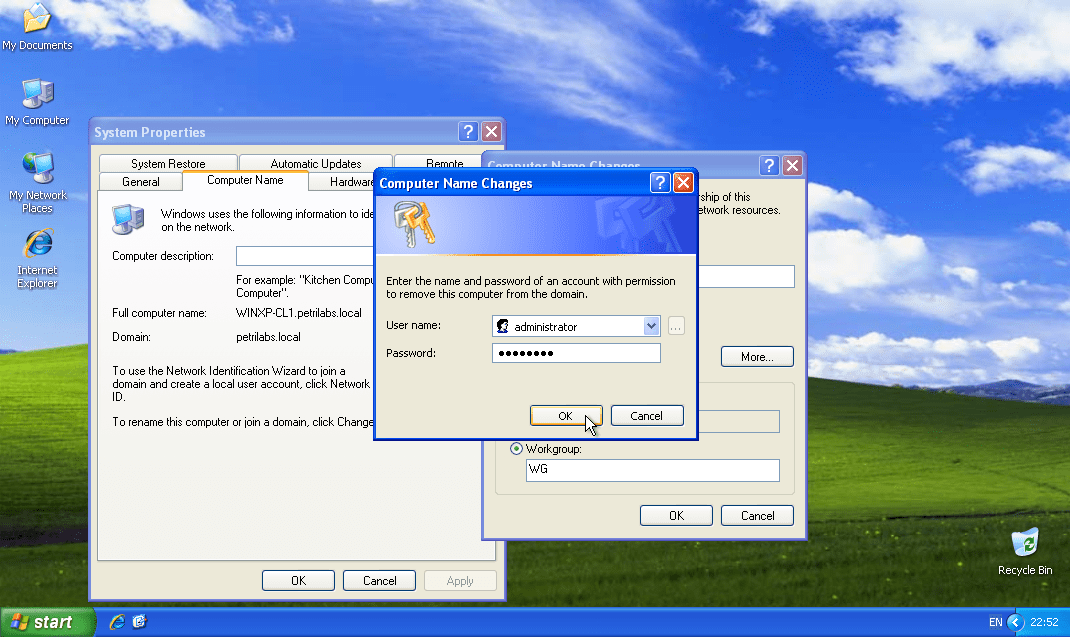Show hidden tray icons with the arrow
The width and height of the screenshot is (1070, 637).
tap(1015, 622)
